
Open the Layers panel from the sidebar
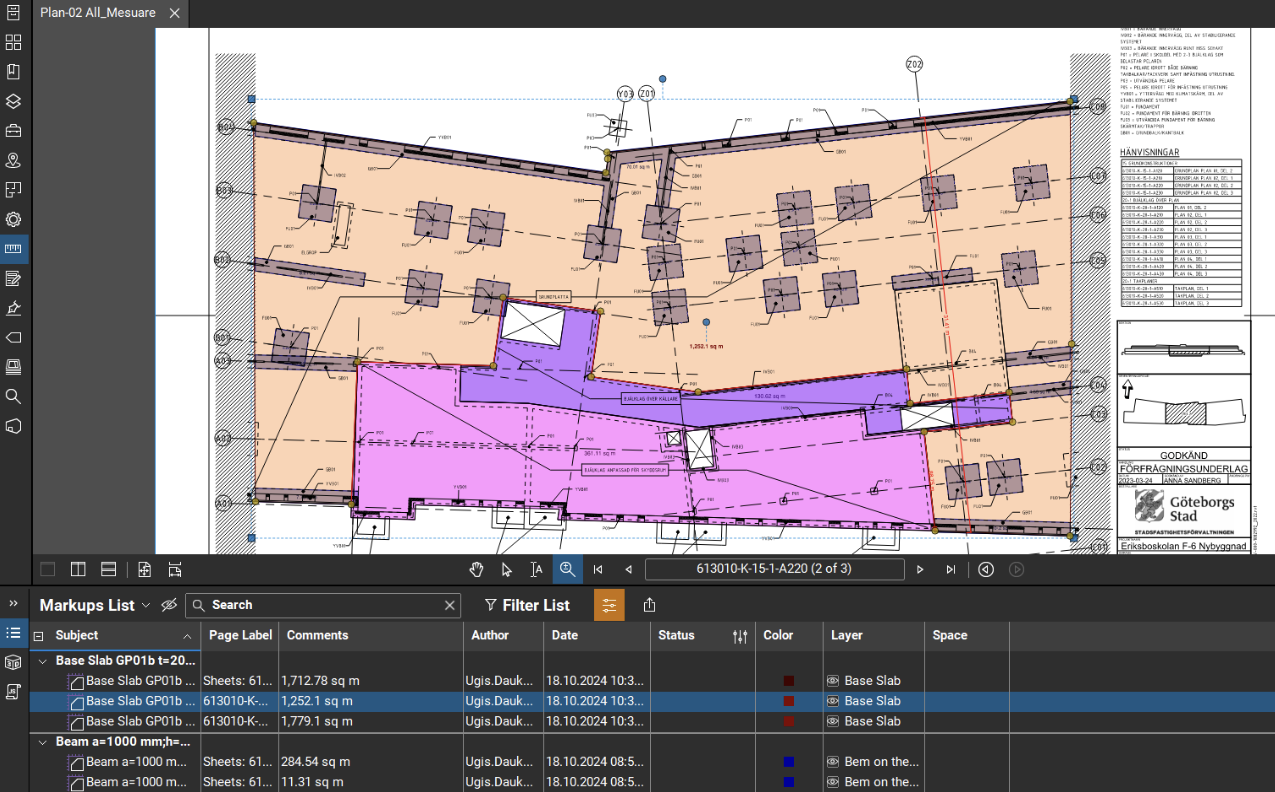[14, 101]
